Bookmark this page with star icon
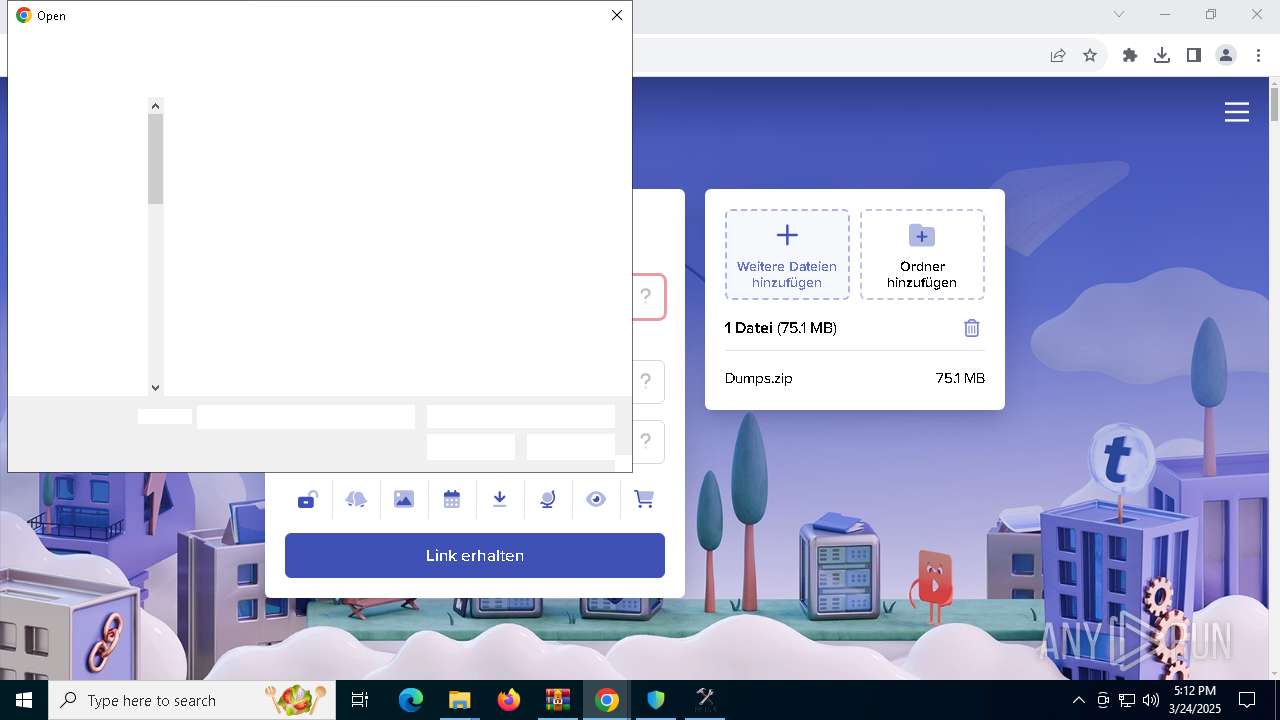Screen dimensions: 1280x720 [1090, 55]
